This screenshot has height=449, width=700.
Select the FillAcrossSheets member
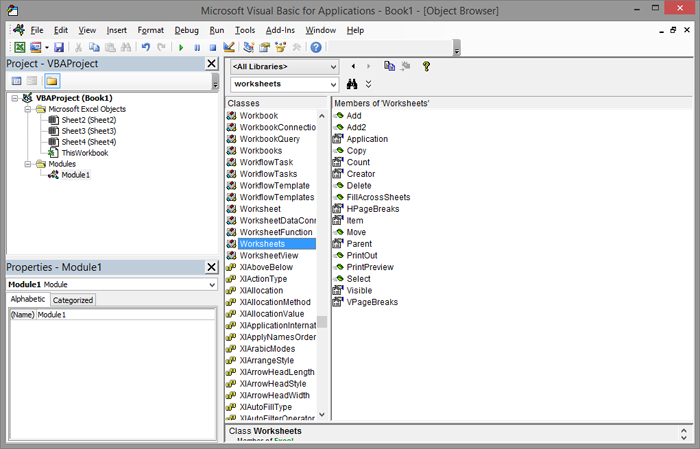tap(378, 197)
